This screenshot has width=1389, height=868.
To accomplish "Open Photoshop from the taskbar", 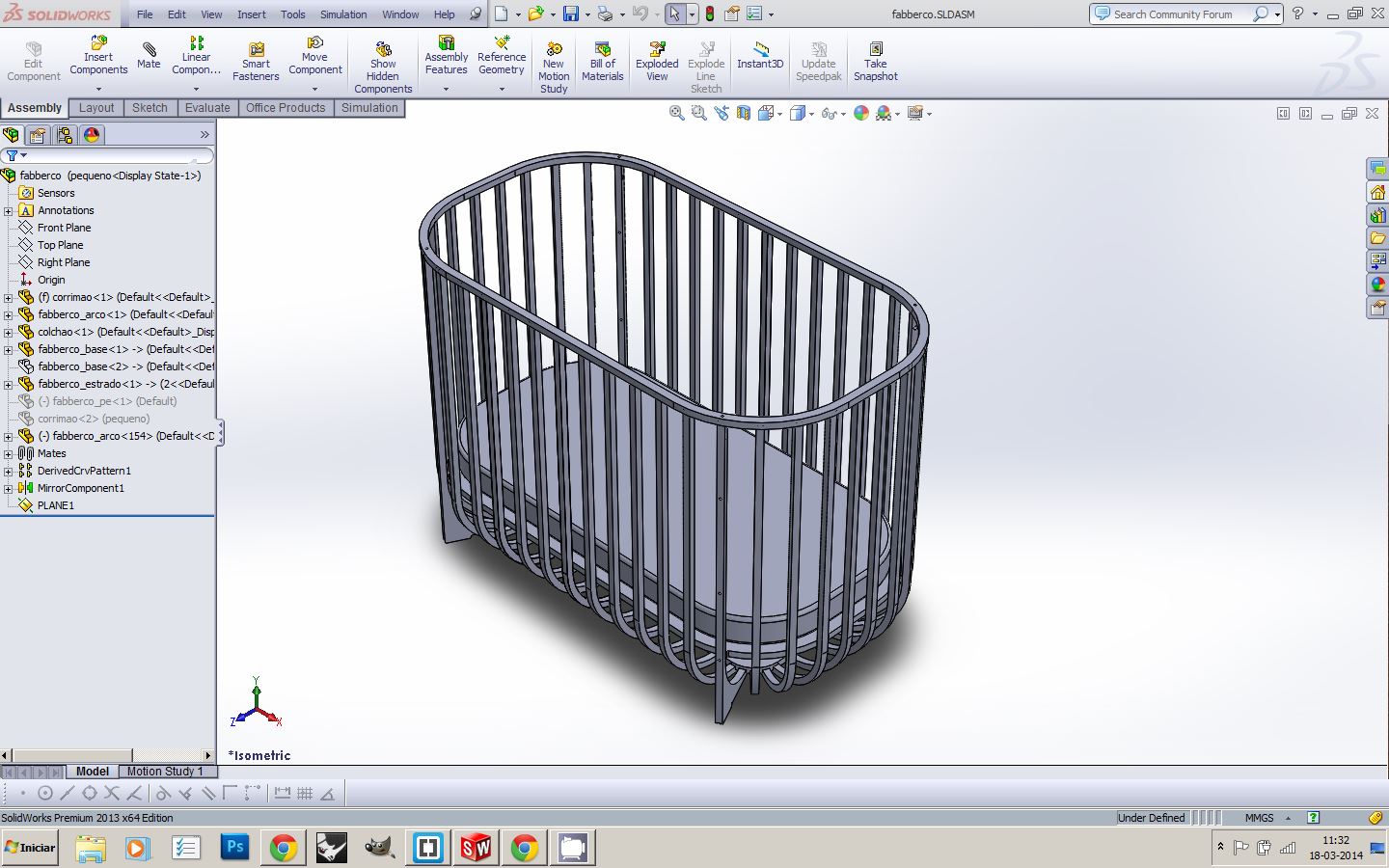I will click(234, 848).
